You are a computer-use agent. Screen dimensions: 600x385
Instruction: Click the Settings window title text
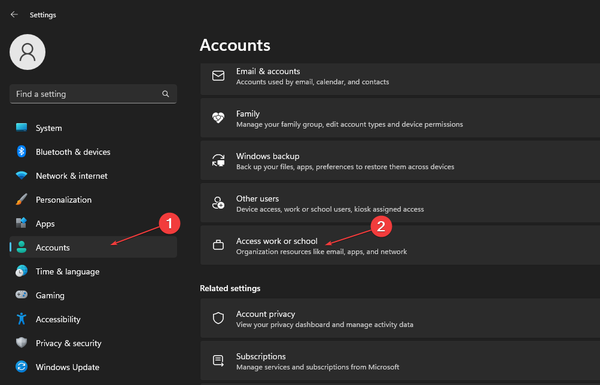pos(43,15)
